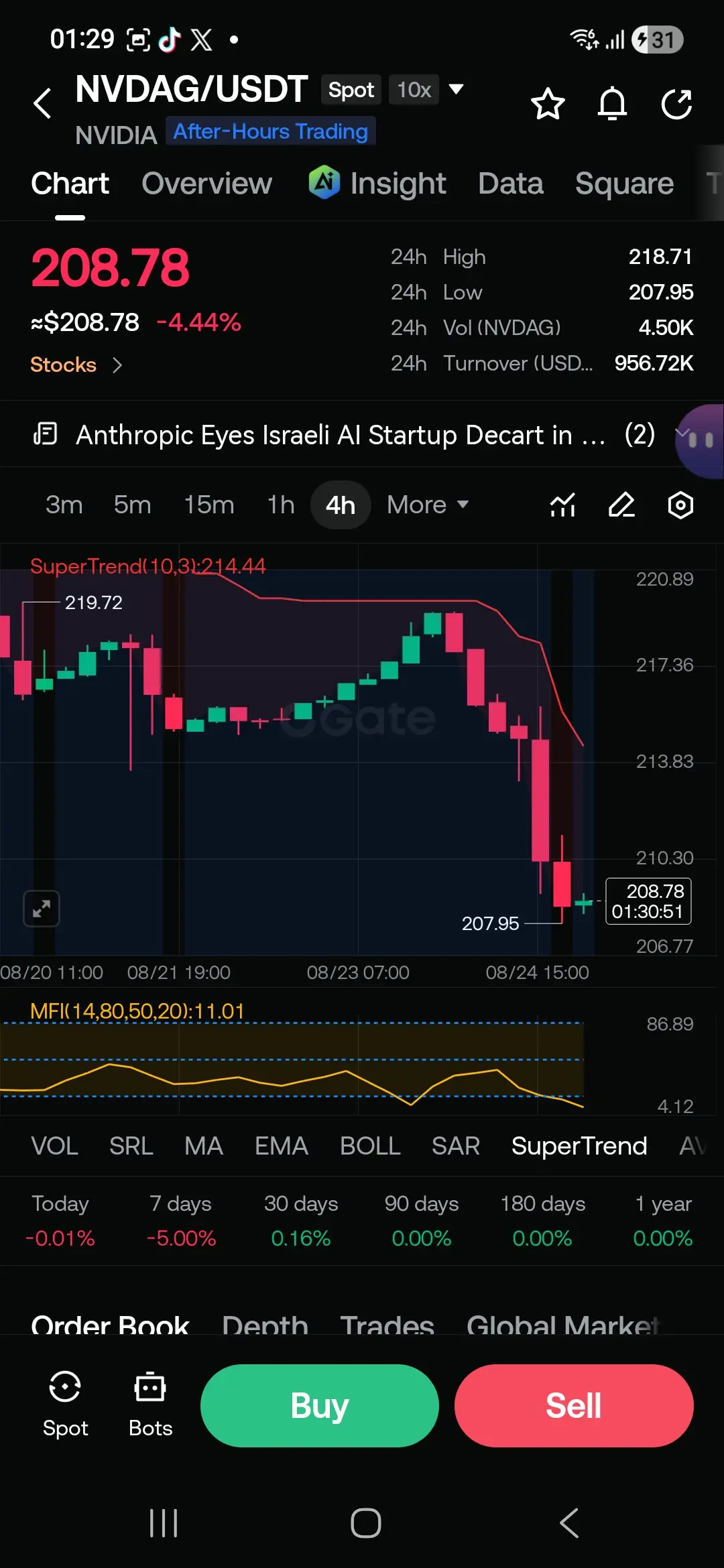Toggle the SAR indicator
This screenshot has width=724, height=1568.
(x=456, y=1146)
